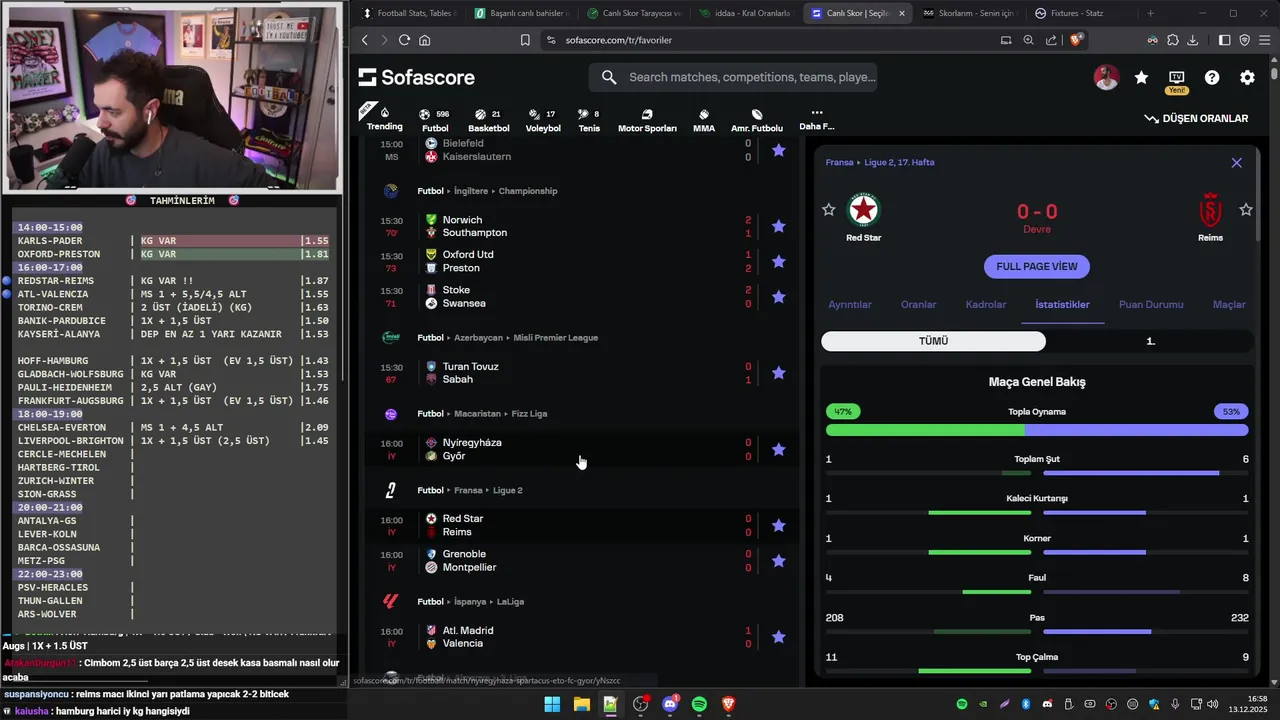Image resolution: width=1280 pixels, height=720 pixels.
Task: Open the help question mark icon
Action: point(1212,77)
